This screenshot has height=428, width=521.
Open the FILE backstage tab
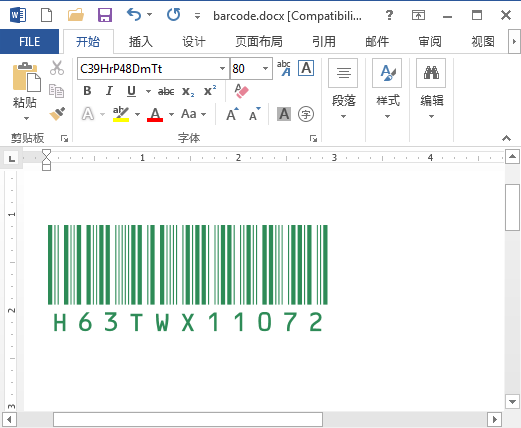pos(29,42)
